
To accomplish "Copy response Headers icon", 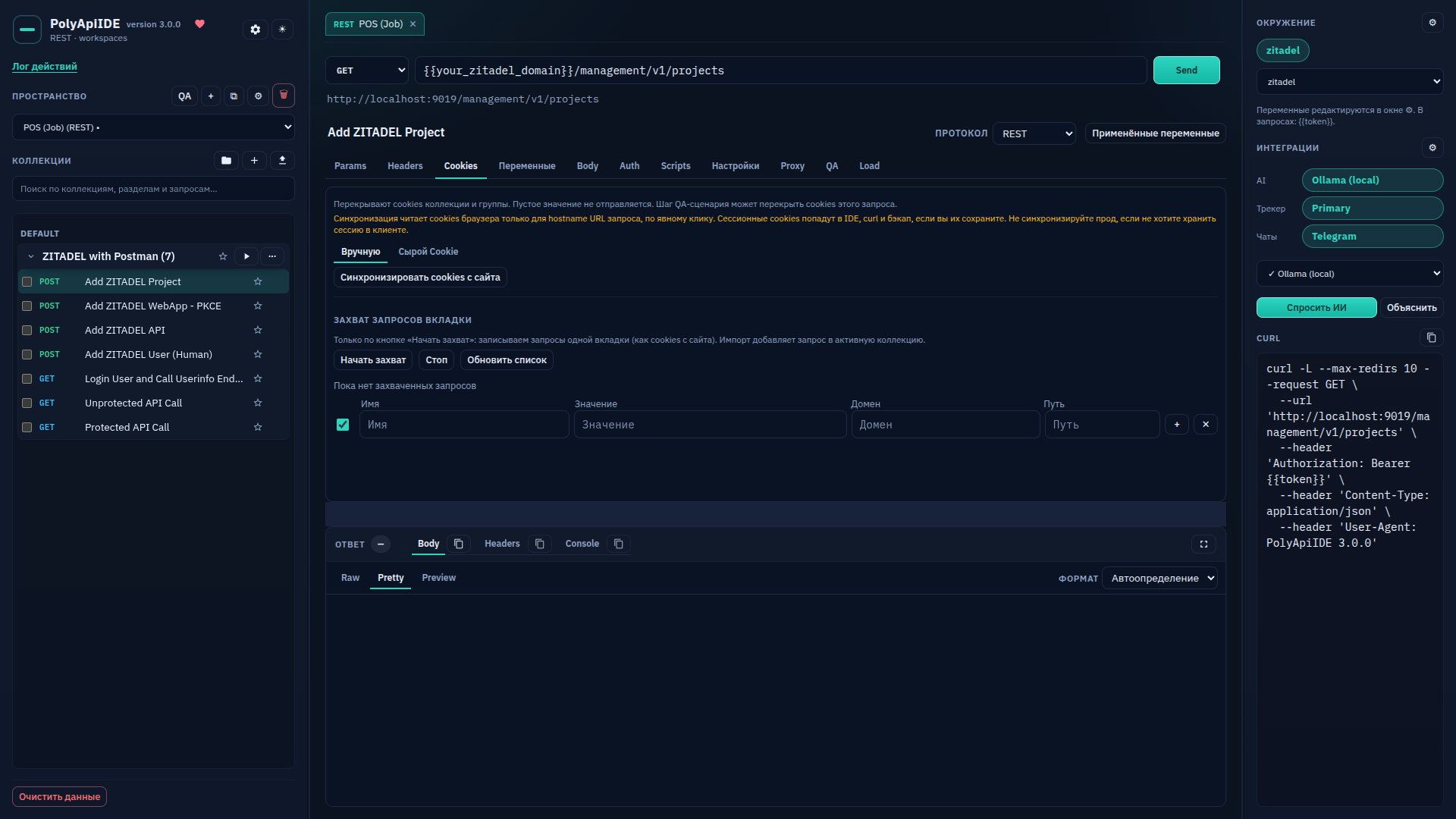I will pyautogui.click(x=540, y=544).
